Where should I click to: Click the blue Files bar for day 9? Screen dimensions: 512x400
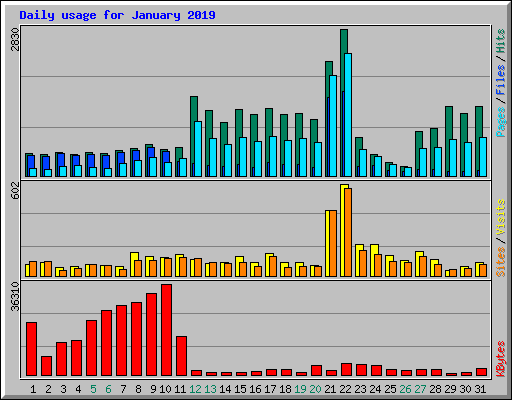(x=151, y=152)
